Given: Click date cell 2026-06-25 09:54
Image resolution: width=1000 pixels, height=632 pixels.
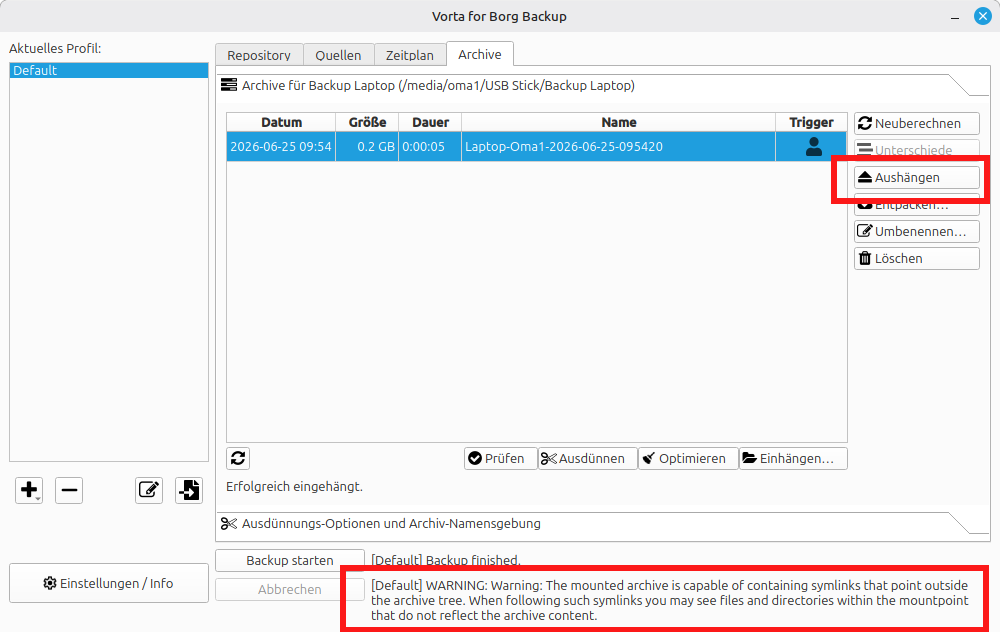Looking at the screenshot, I should point(281,147).
